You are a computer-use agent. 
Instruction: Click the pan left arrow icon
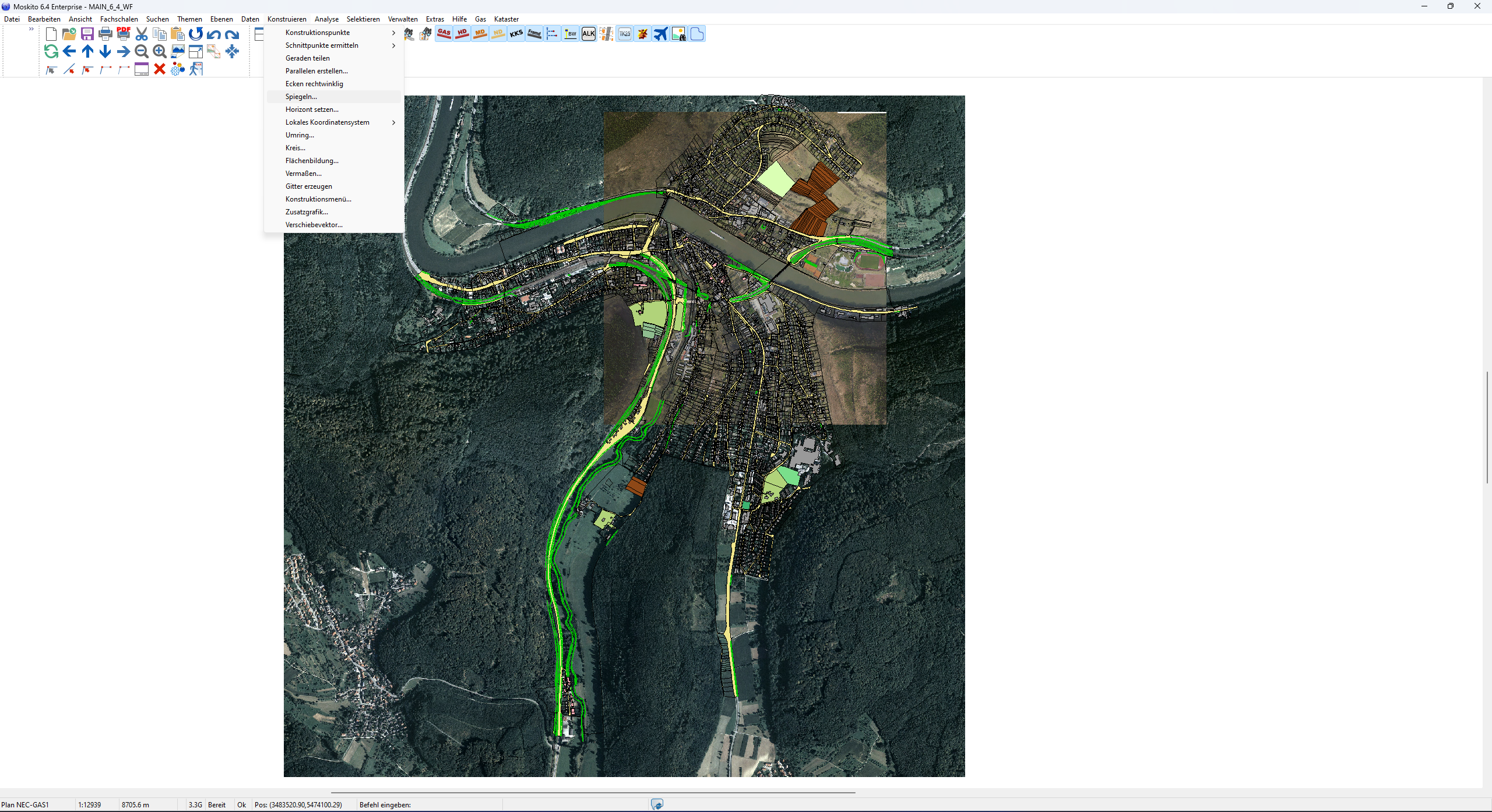point(69,52)
